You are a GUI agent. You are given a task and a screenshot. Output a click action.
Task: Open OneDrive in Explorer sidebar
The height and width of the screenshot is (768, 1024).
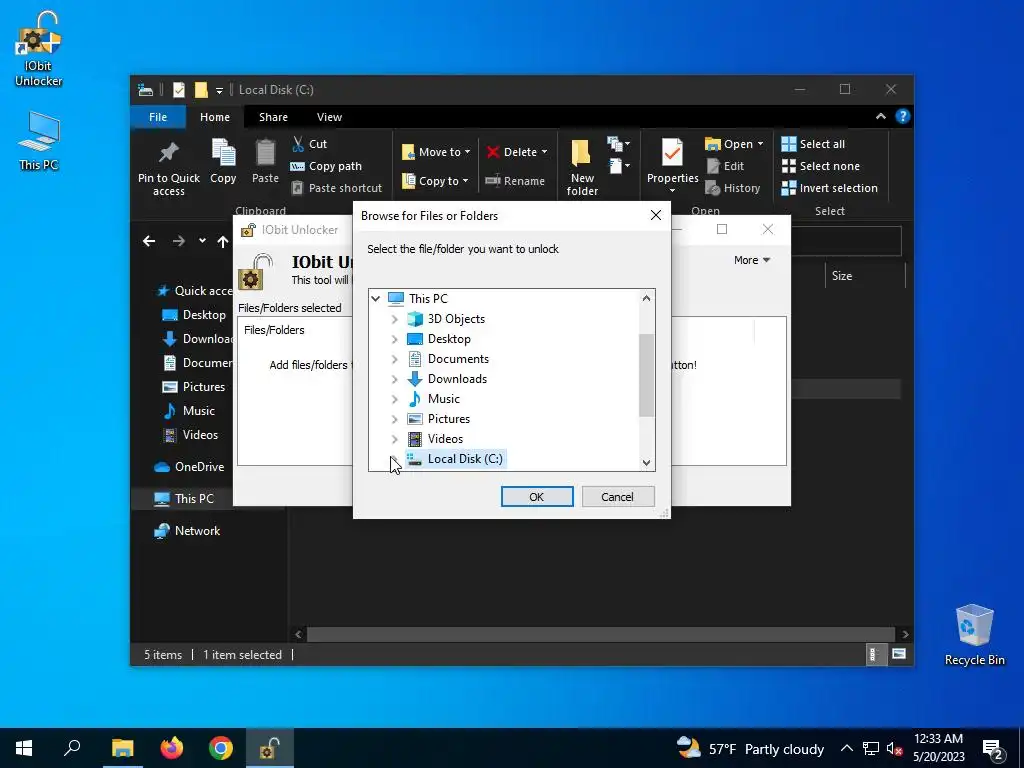(189, 467)
